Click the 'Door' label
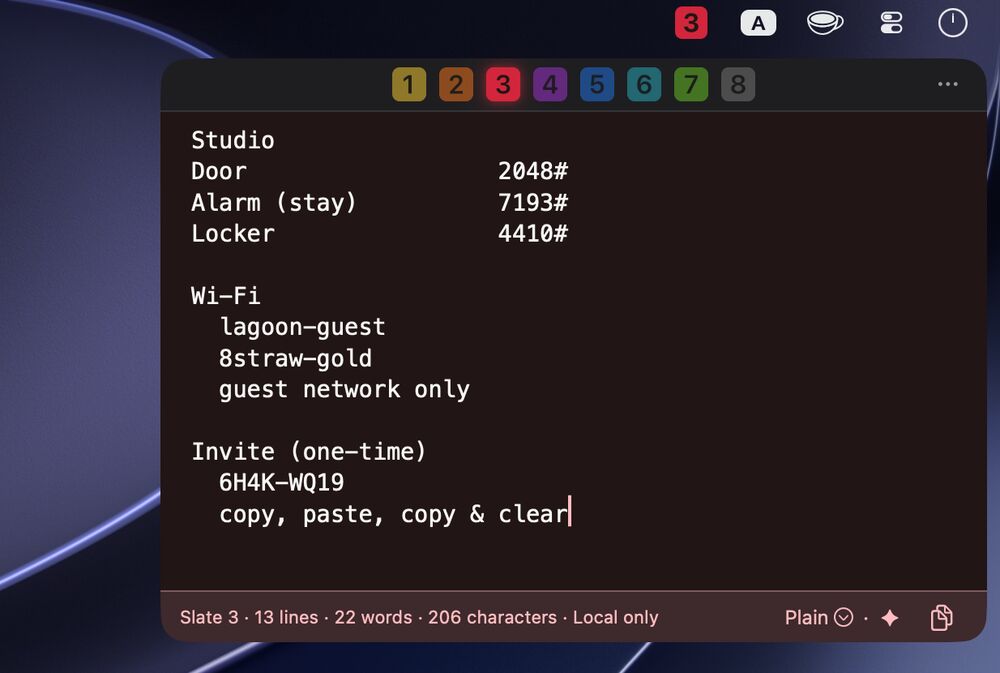This screenshot has width=1000, height=673. tap(219, 171)
